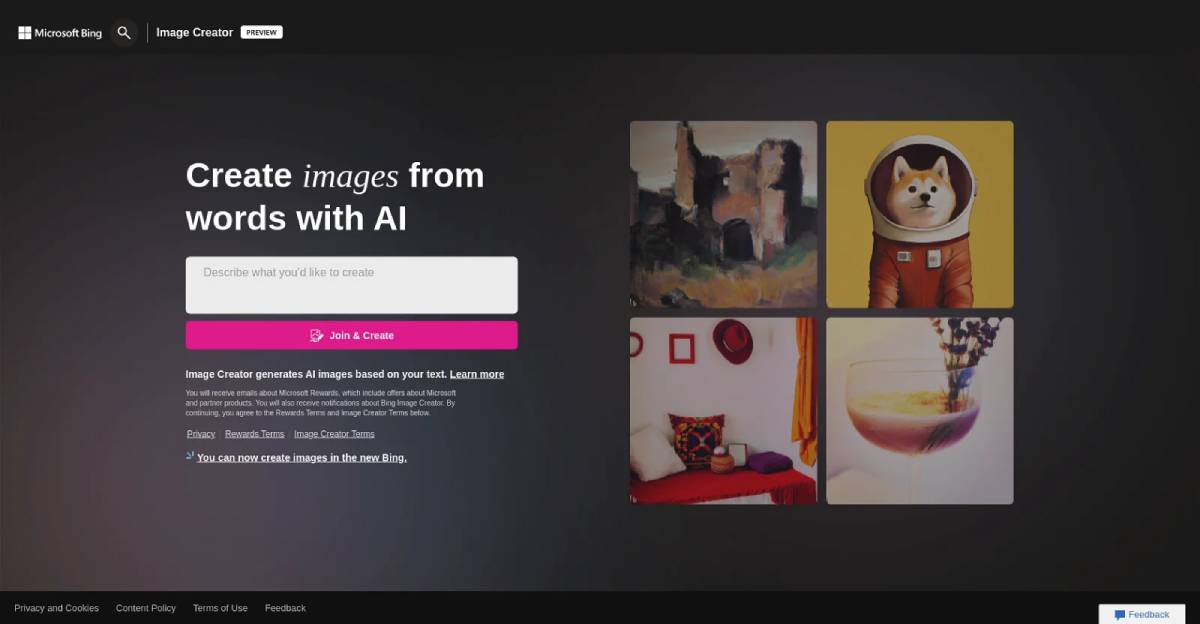Select the cocktail glass with lavender image
1200x624 pixels.
click(x=919, y=411)
